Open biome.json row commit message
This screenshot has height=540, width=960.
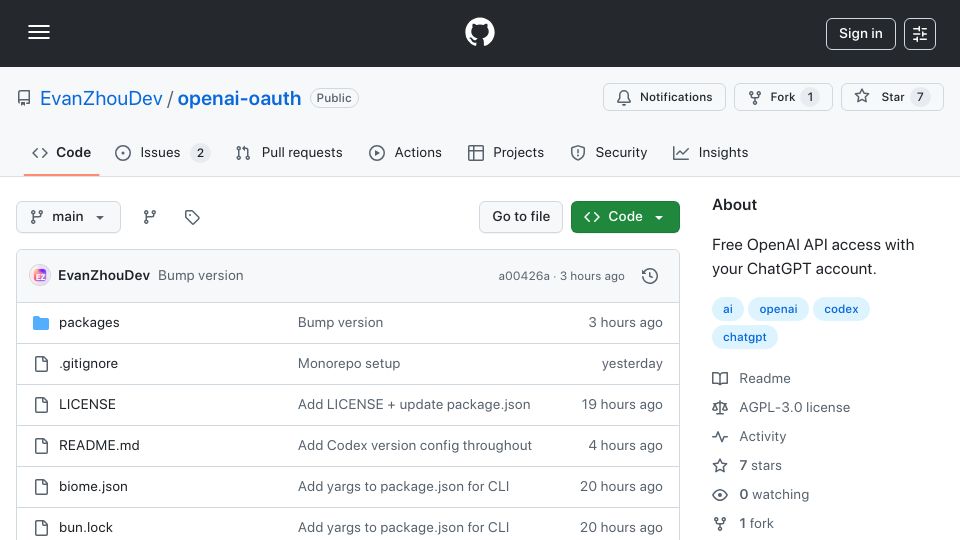click(x=403, y=487)
